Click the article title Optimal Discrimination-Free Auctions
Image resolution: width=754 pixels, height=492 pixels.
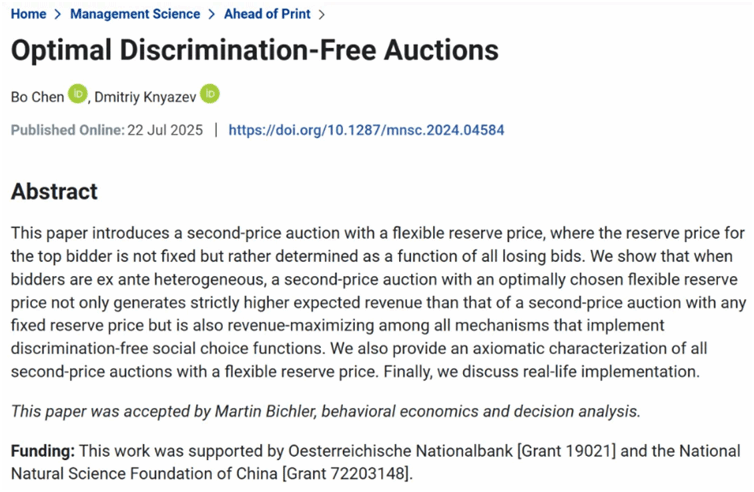[255, 49]
